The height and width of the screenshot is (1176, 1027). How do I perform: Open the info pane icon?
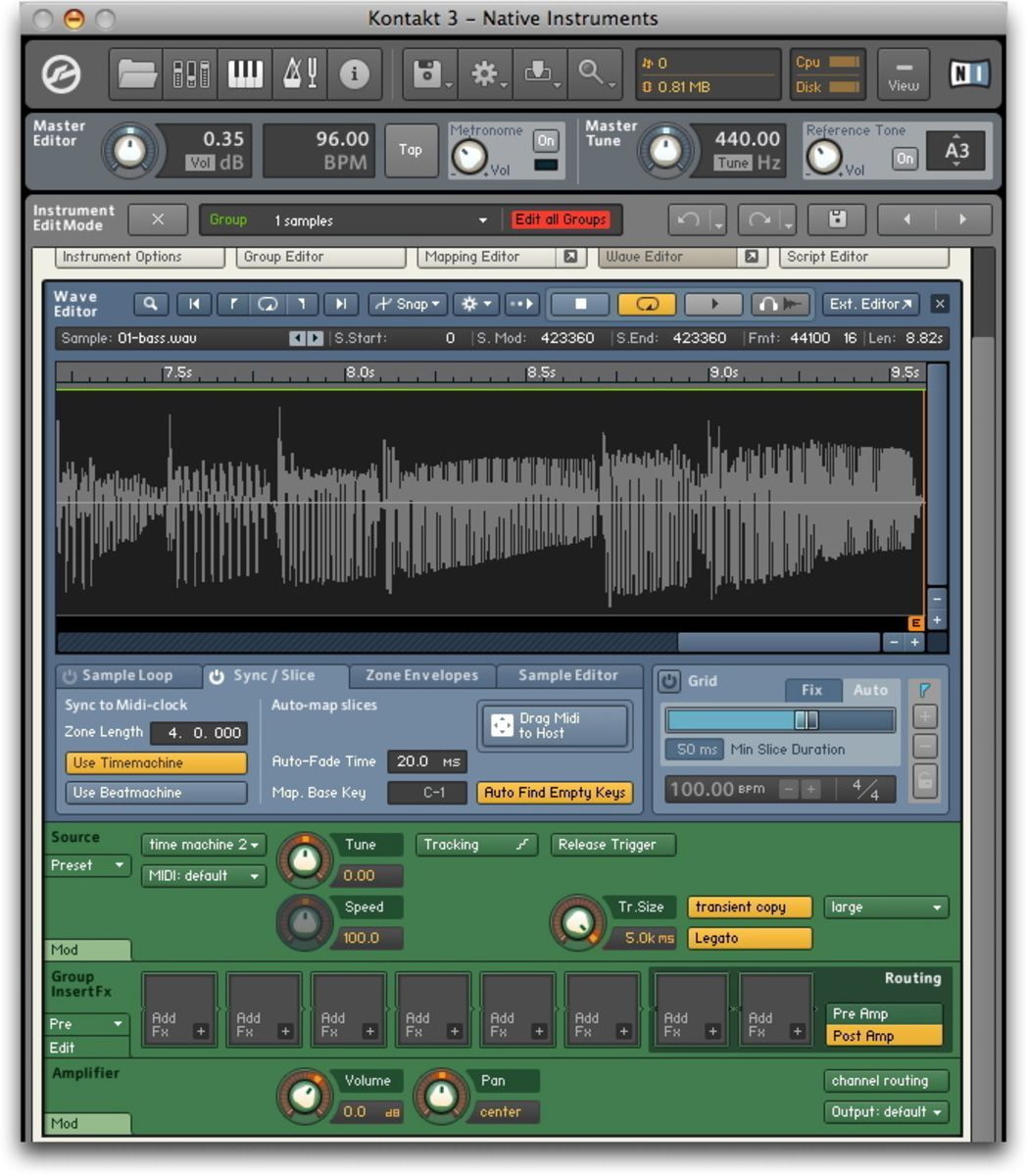[x=354, y=74]
